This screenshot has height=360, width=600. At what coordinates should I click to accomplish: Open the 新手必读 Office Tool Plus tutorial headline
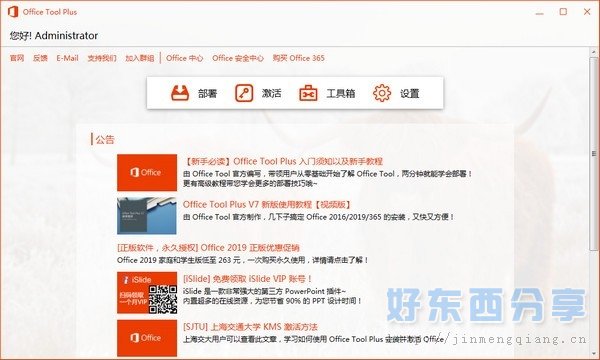[x=283, y=161]
